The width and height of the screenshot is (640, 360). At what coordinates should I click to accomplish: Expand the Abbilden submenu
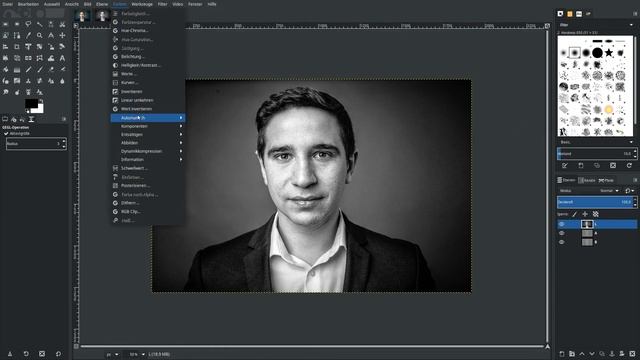click(x=148, y=143)
